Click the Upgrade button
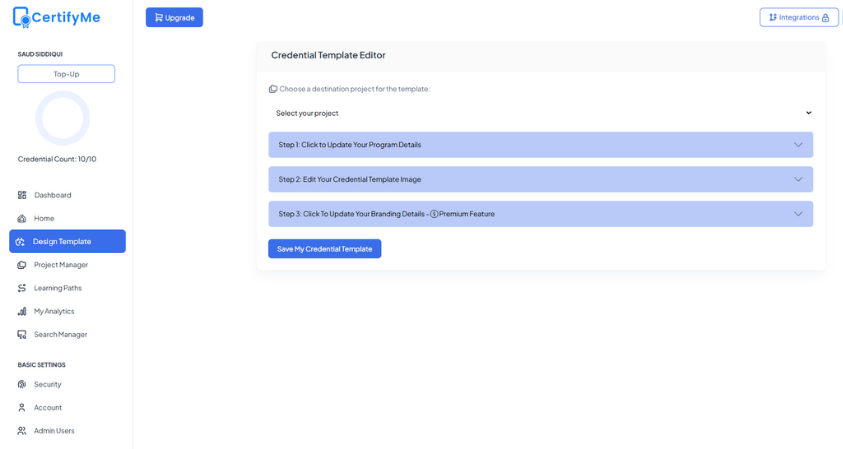The height and width of the screenshot is (449, 843). coord(174,17)
